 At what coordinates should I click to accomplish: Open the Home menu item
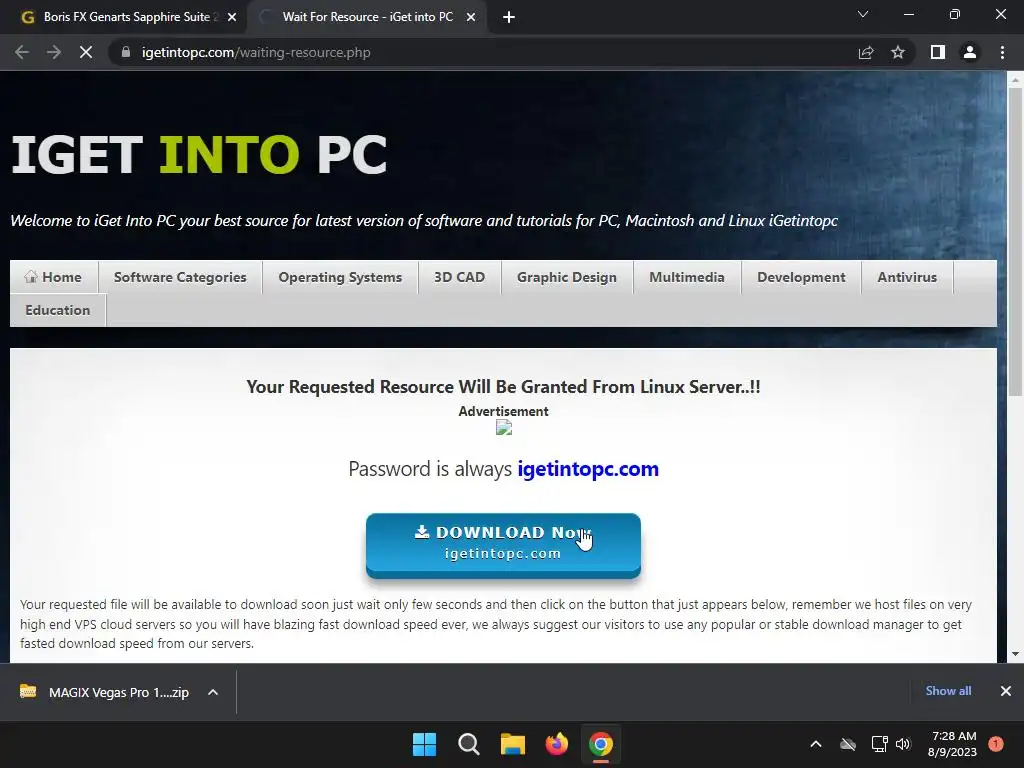pyautogui.click(x=54, y=277)
